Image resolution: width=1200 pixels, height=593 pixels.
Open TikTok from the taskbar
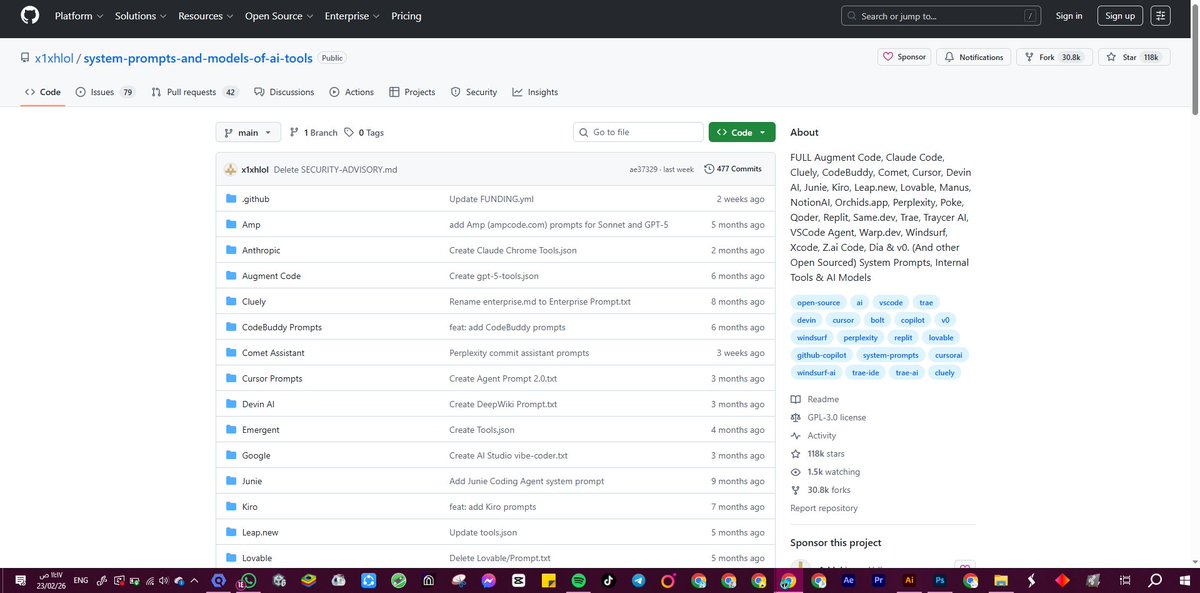(x=609, y=580)
